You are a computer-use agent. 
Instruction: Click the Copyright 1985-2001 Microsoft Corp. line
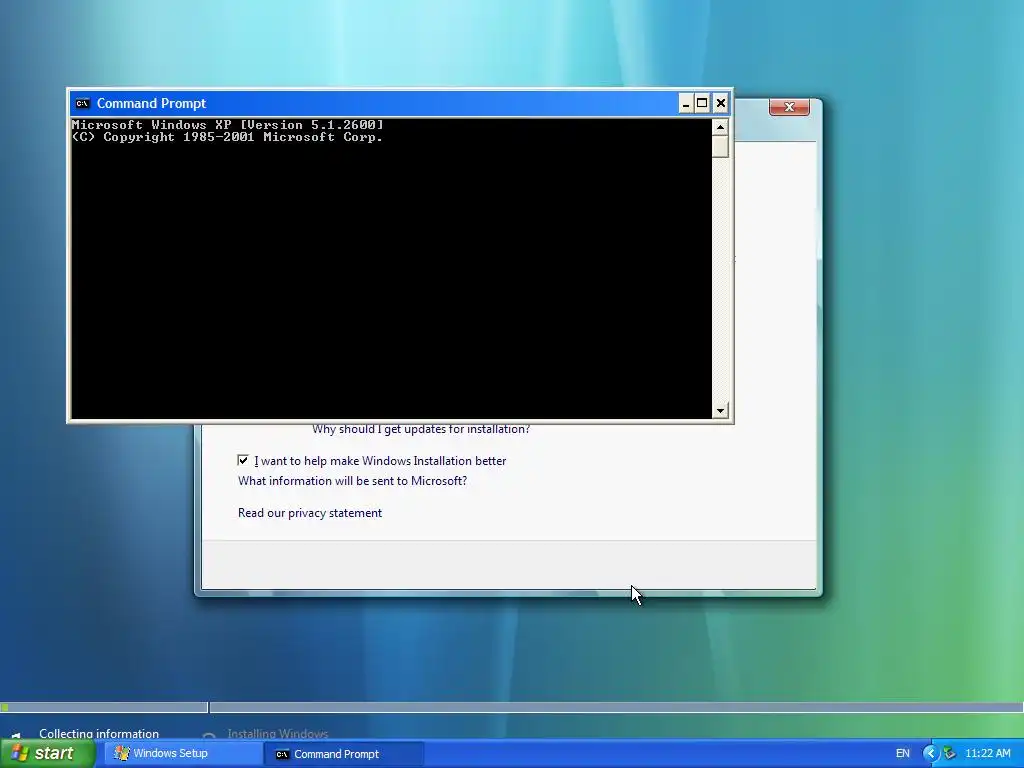point(227,137)
